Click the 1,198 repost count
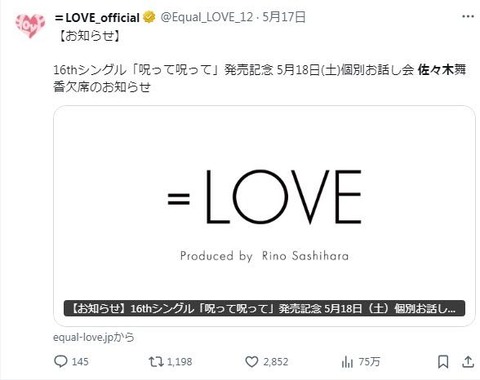Image resolution: width=480 pixels, height=380 pixels. pos(180,362)
